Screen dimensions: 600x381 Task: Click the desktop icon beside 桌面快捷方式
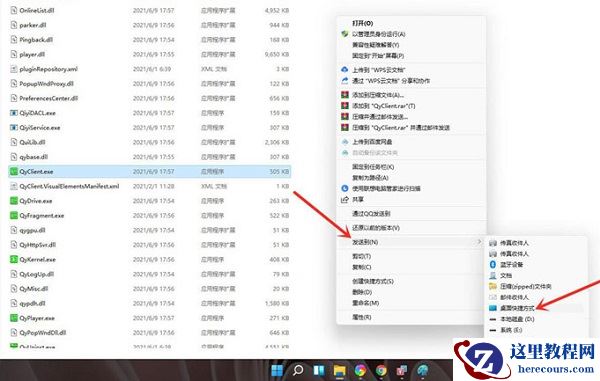pyautogui.click(x=493, y=308)
